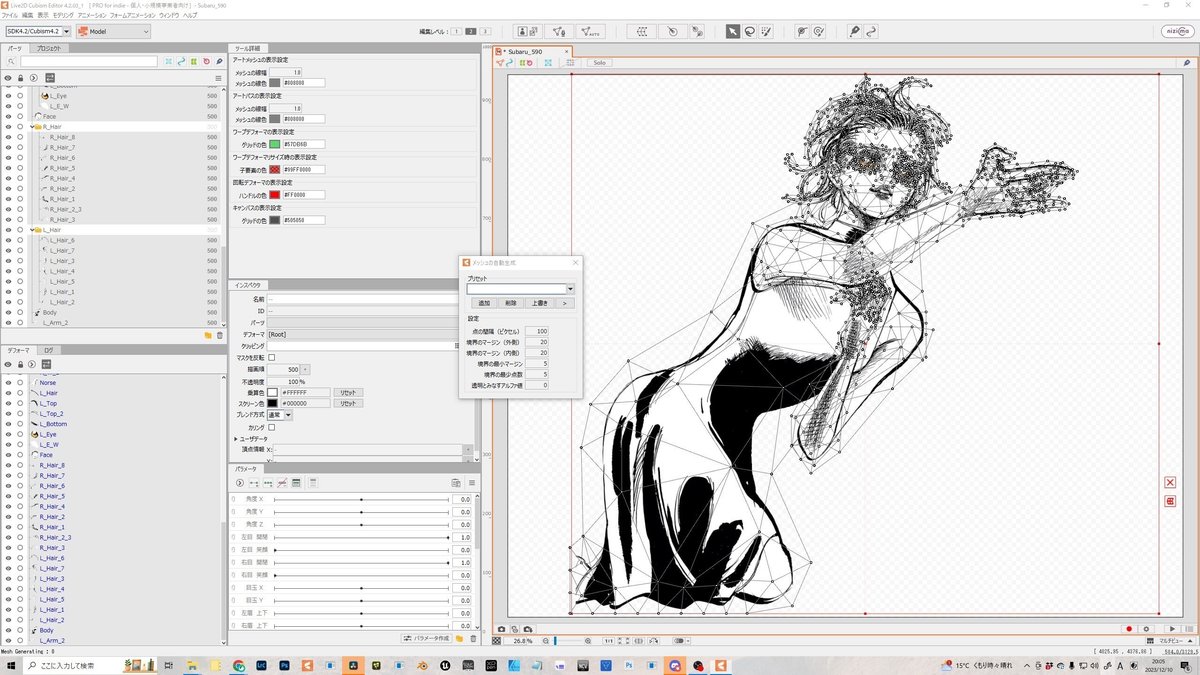Screen dimensions: 1200x675
Task: Click 削除 button in mesh dialog
Action: [510, 302]
